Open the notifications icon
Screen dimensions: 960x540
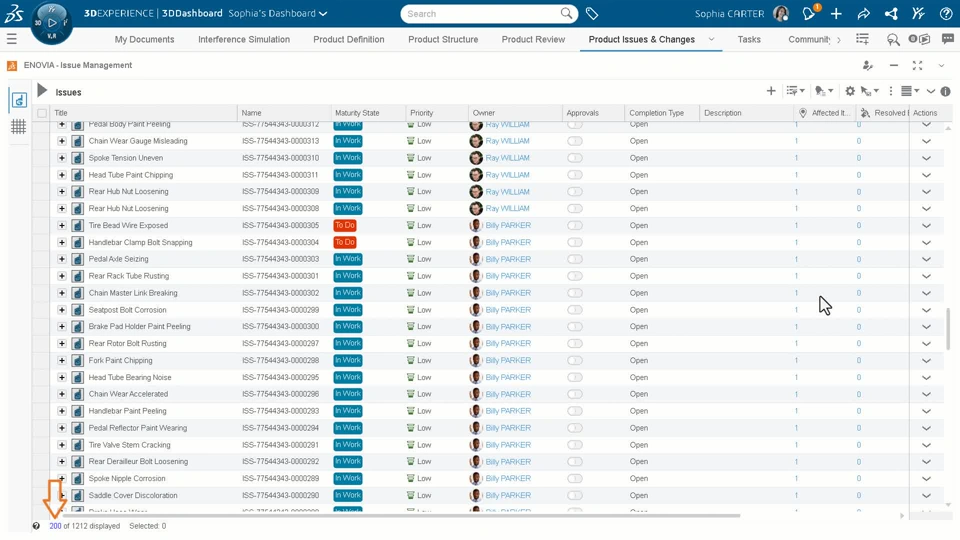pos(809,13)
